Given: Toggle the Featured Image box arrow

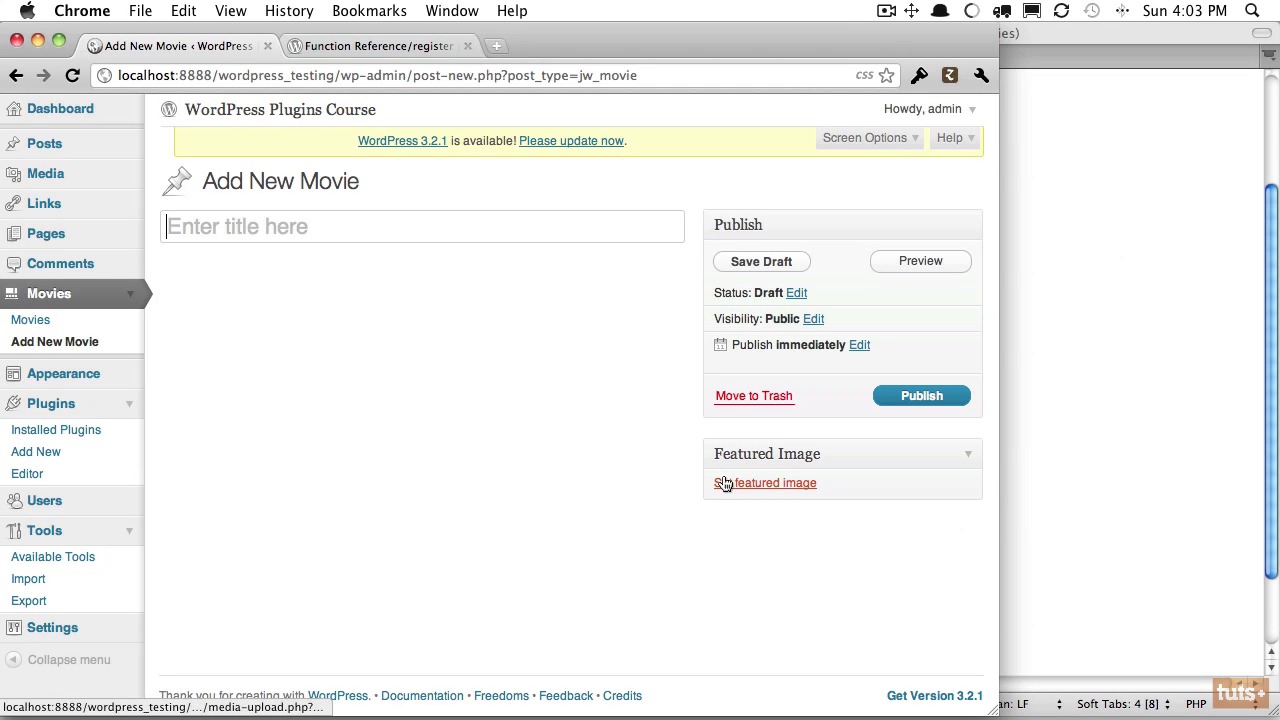Looking at the screenshot, I should 968,455.
